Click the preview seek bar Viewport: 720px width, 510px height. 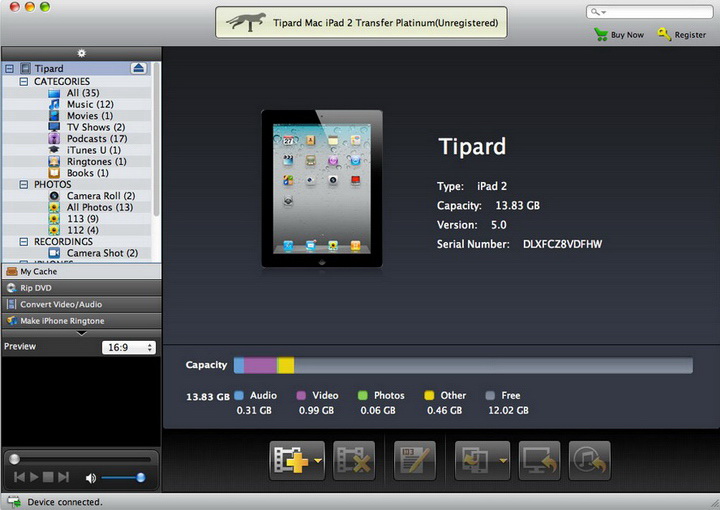pyautogui.click(x=81, y=459)
